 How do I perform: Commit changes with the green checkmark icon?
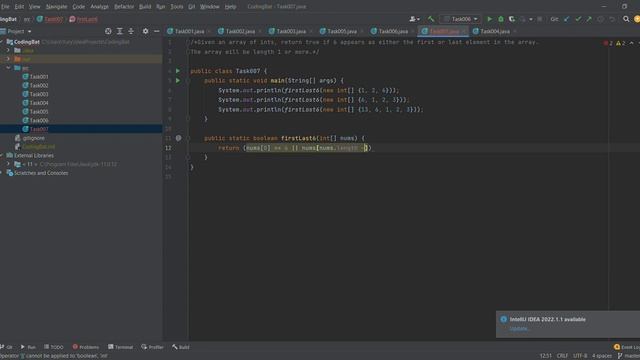[578, 19]
